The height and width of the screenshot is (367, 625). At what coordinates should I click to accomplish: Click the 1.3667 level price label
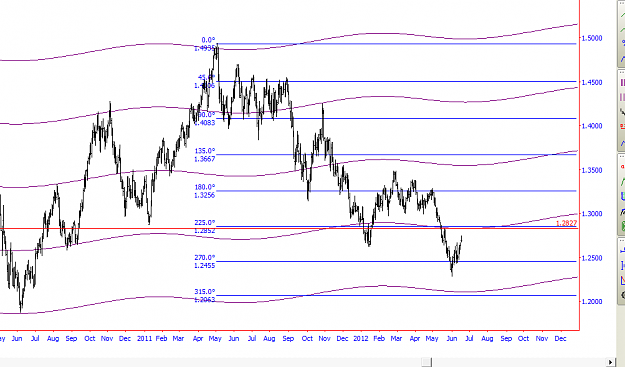click(205, 159)
